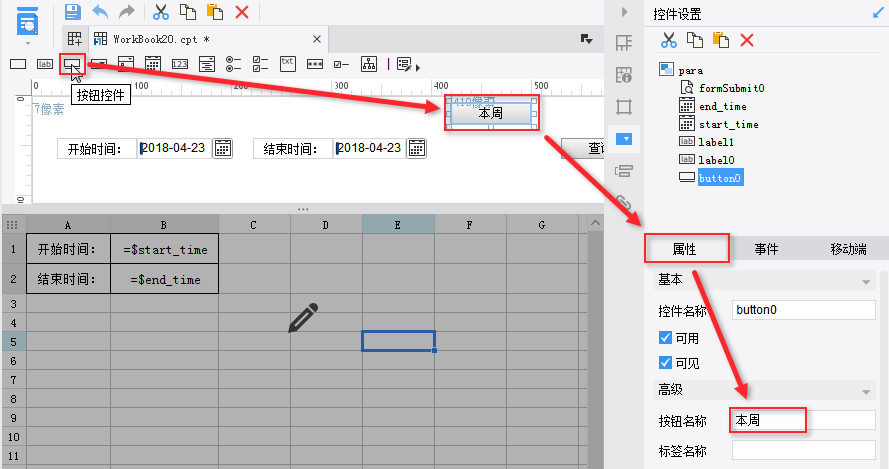Click the redo arrow in main toolbar
The image size is (889, 469).
(x=127, y=11)
